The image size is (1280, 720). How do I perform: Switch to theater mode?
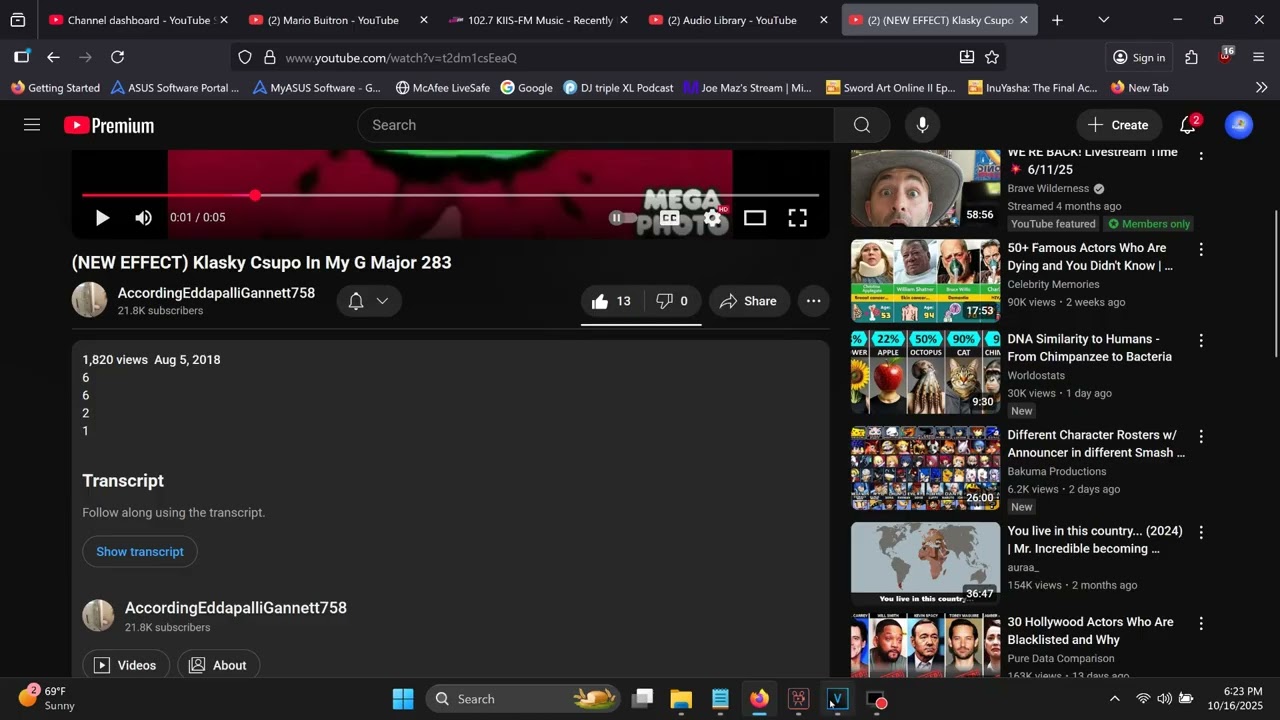point(755,217)
